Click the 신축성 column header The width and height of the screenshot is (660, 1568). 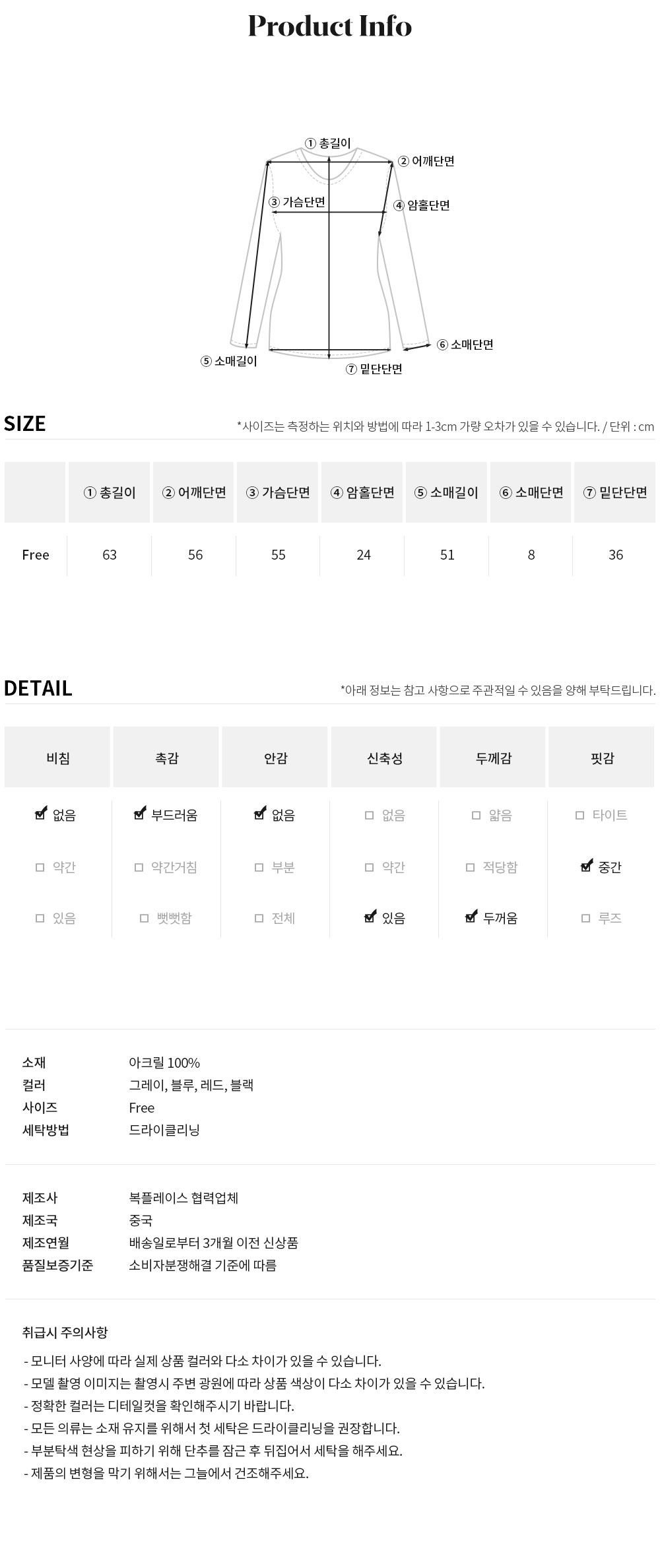pyautogui.click(x=385, y=758)
